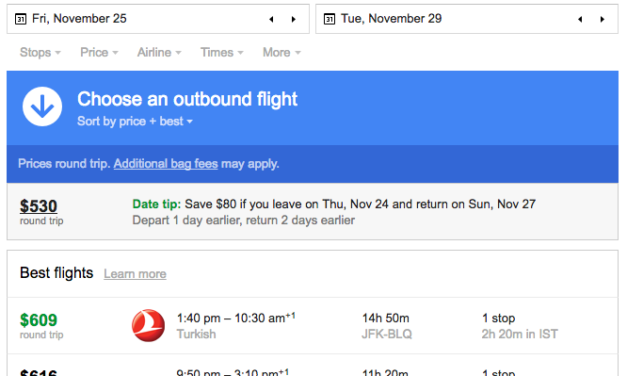
Task: Click the return date calendar icon
Action: click(329, 19)
